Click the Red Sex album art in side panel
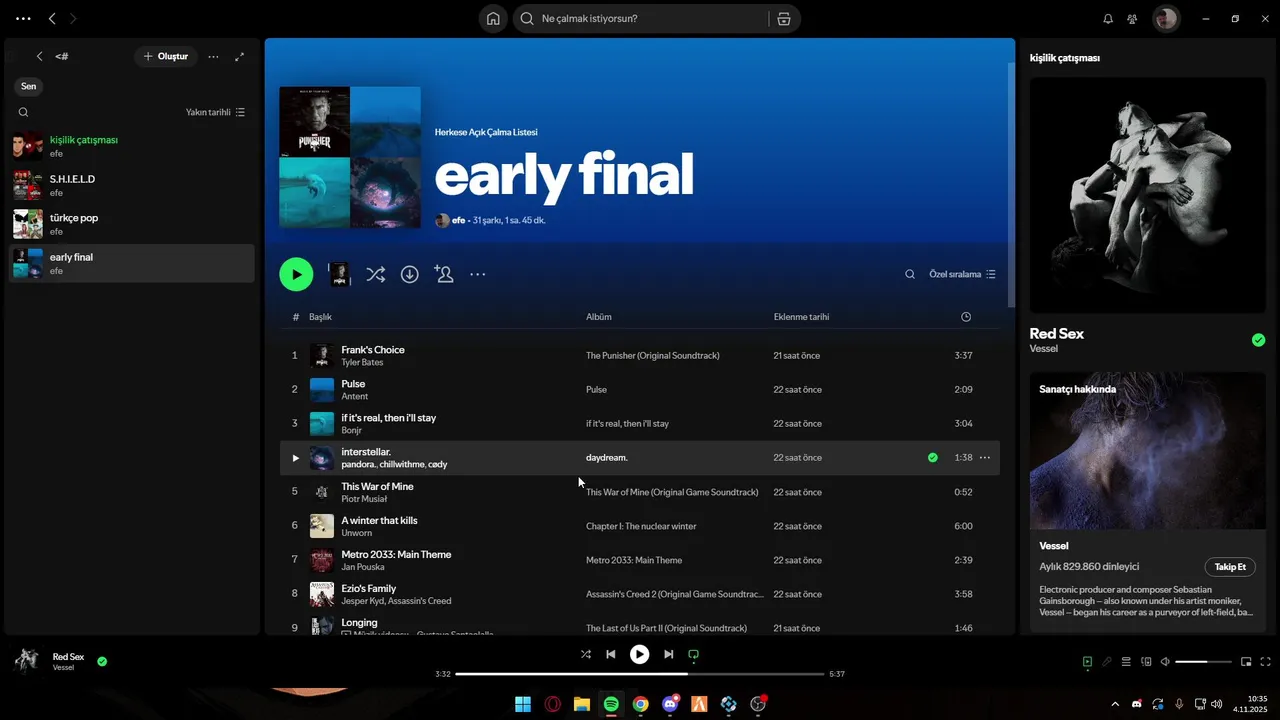This screenshot has height=720, width=1280. tap(1148, 195)
